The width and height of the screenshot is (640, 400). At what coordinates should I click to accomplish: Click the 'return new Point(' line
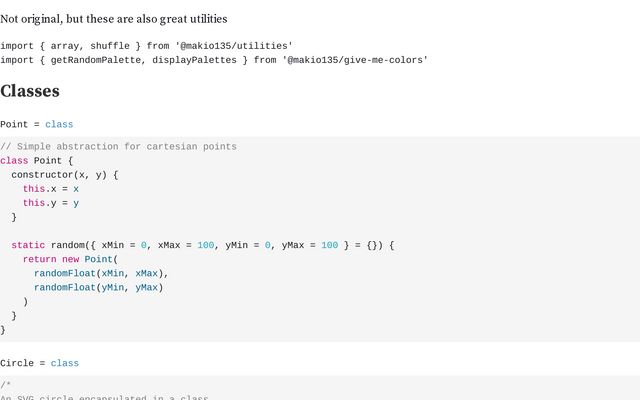[x=70, y=260]
